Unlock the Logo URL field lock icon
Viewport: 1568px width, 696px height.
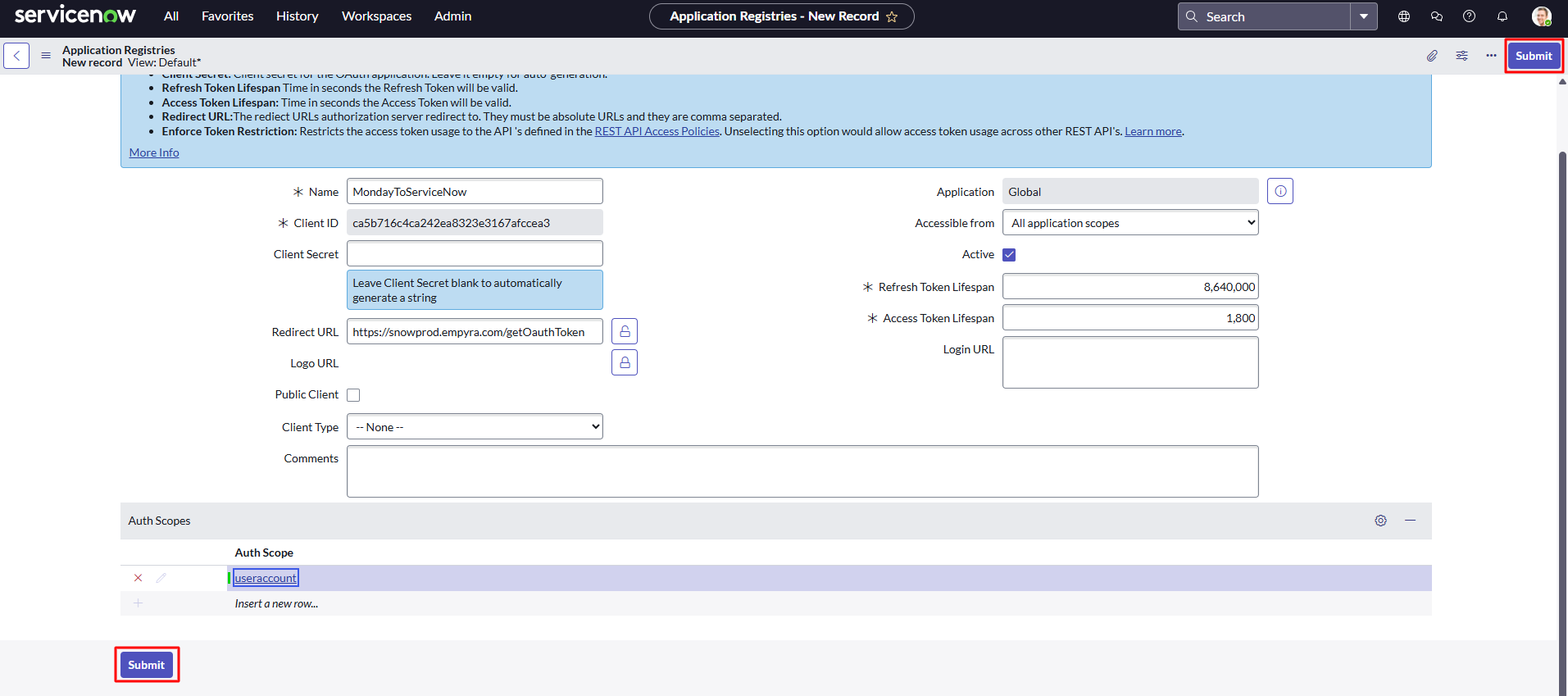point(625,362)
